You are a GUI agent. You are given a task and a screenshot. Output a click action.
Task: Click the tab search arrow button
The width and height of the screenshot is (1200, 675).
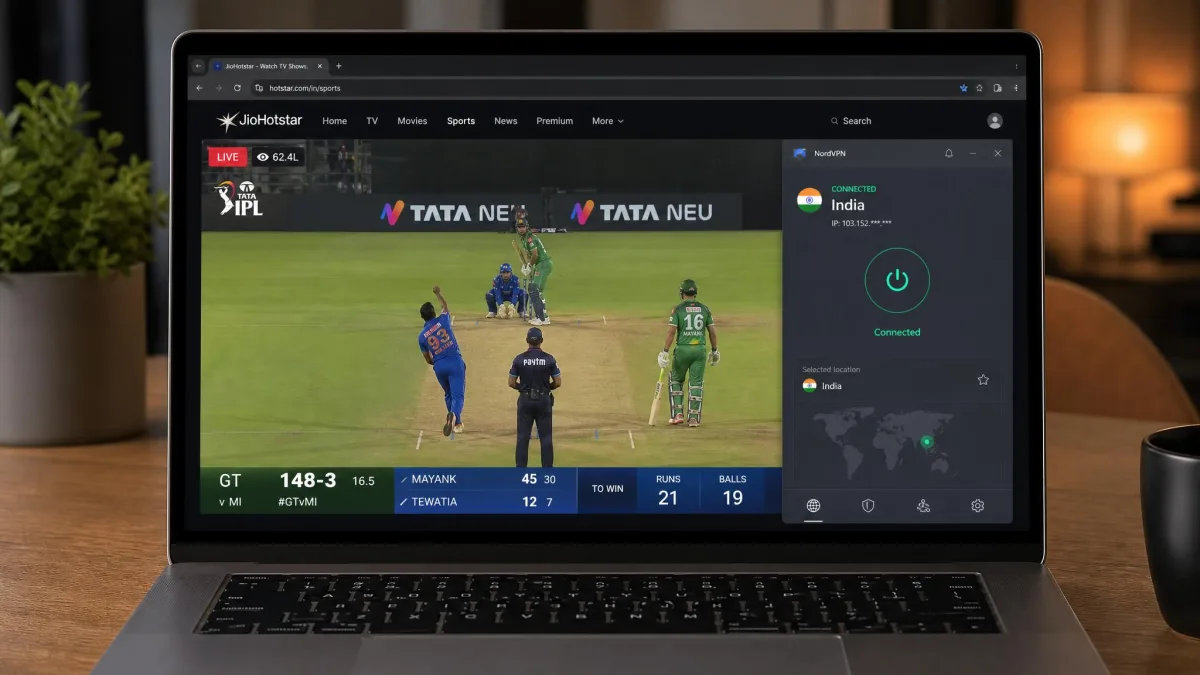pos(198,66)
